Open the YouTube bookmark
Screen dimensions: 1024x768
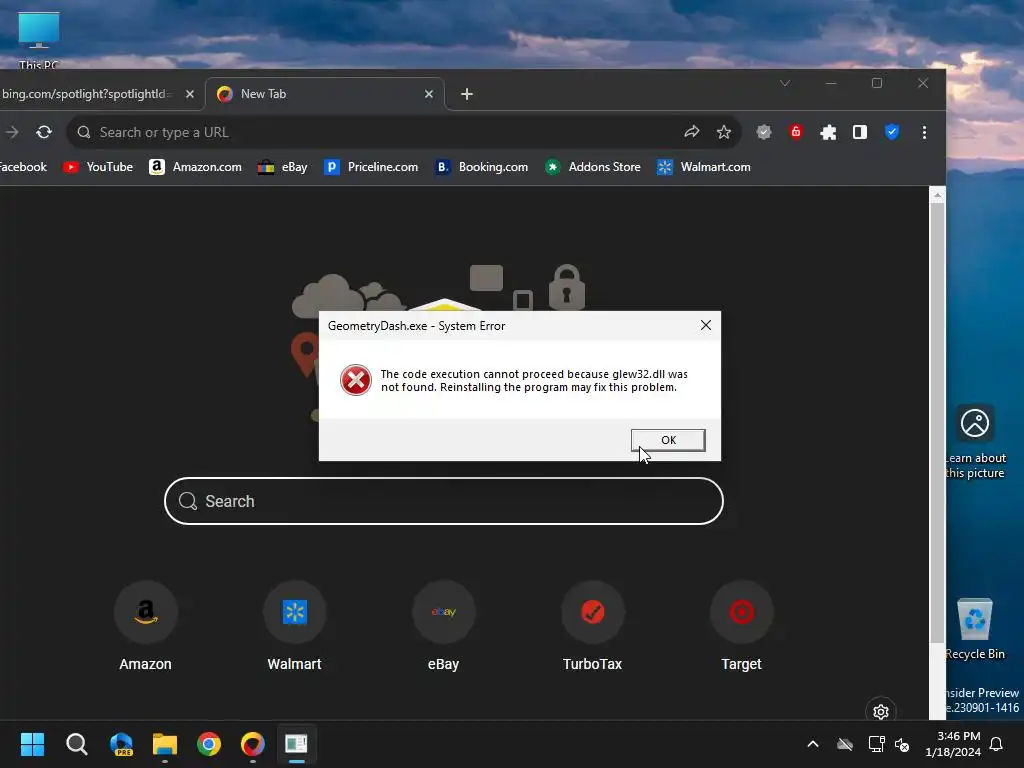(x=98, y=167)
